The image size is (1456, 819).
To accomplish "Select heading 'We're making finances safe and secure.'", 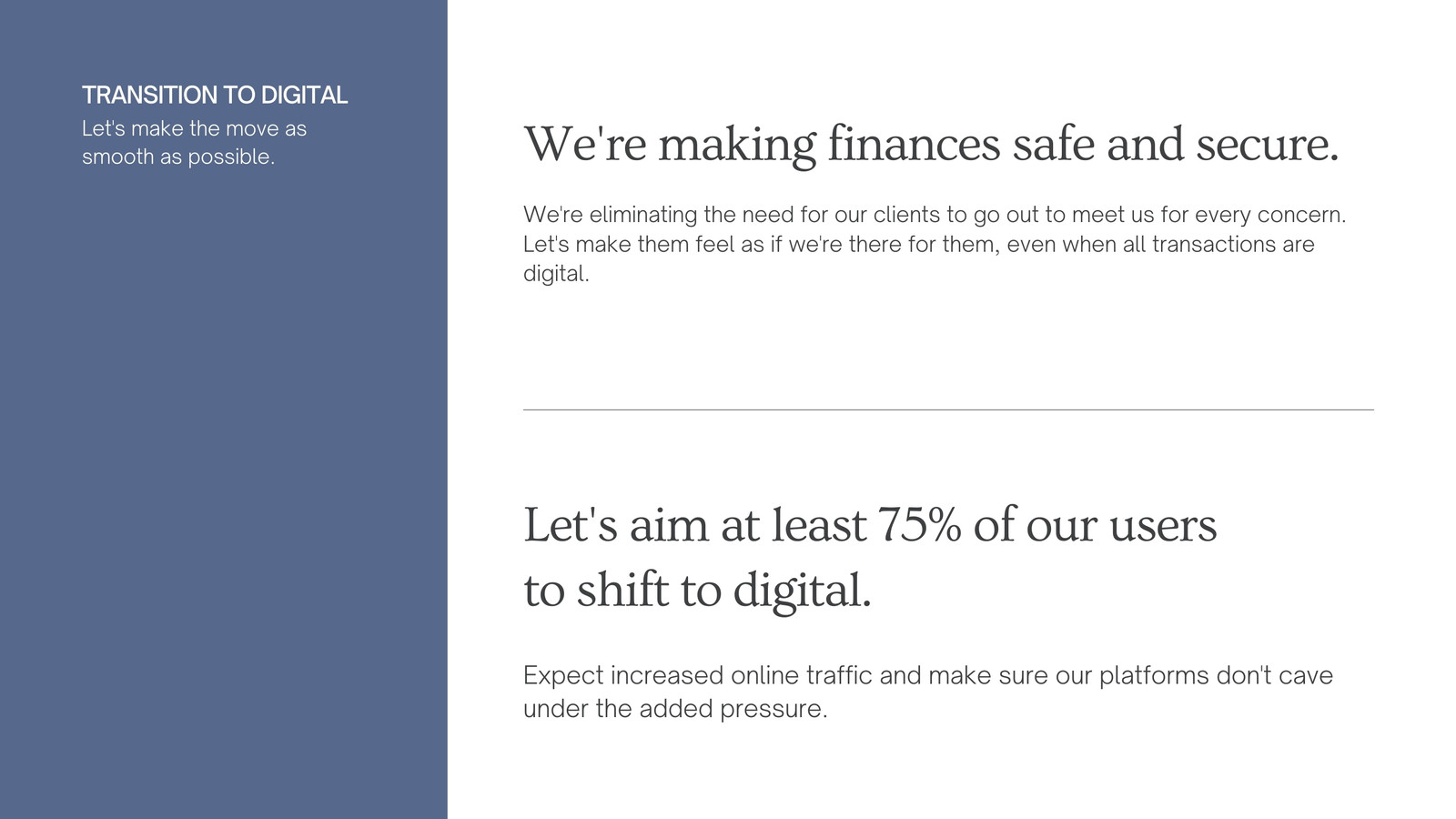I will (x=931, y=146).
